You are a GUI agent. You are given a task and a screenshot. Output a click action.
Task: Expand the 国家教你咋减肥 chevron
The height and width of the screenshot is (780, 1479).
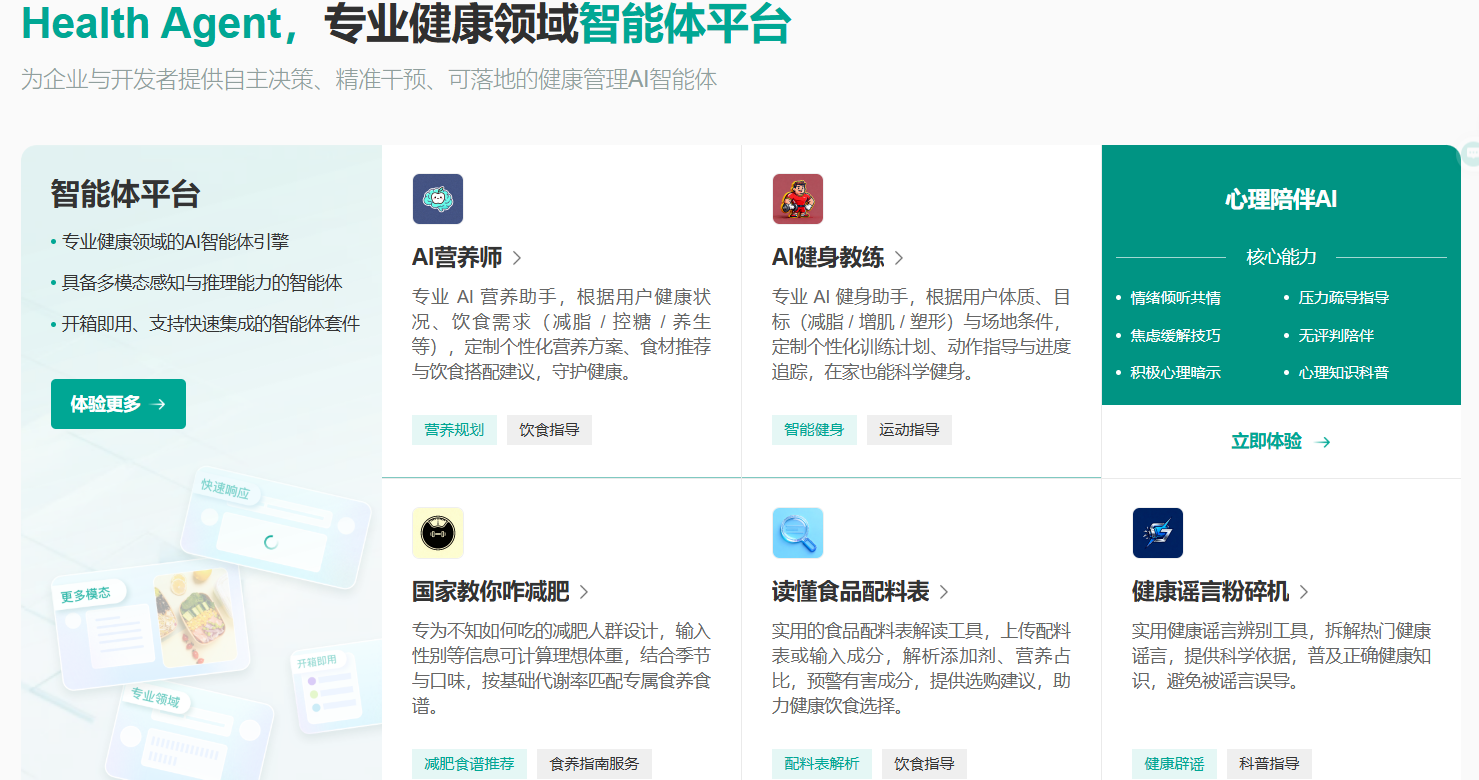(584, 592)
